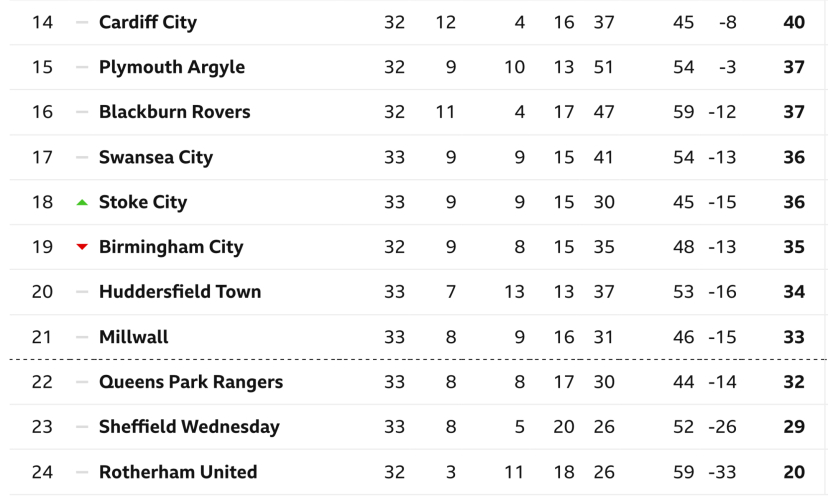Open the Birmingham City team link
Viewport: 828px width, 500px height.
171,247
